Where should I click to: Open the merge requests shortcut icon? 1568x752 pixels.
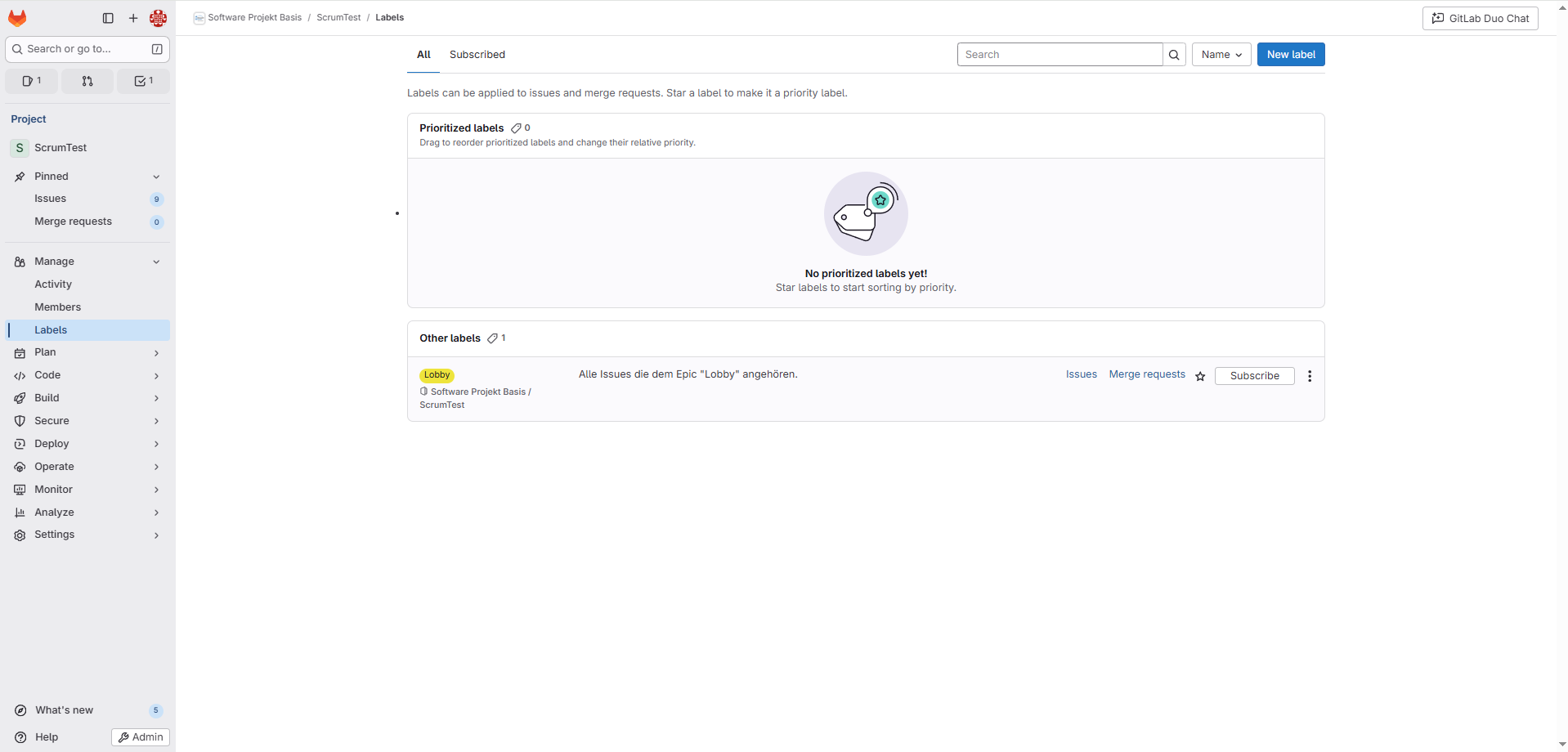(87, 81)
